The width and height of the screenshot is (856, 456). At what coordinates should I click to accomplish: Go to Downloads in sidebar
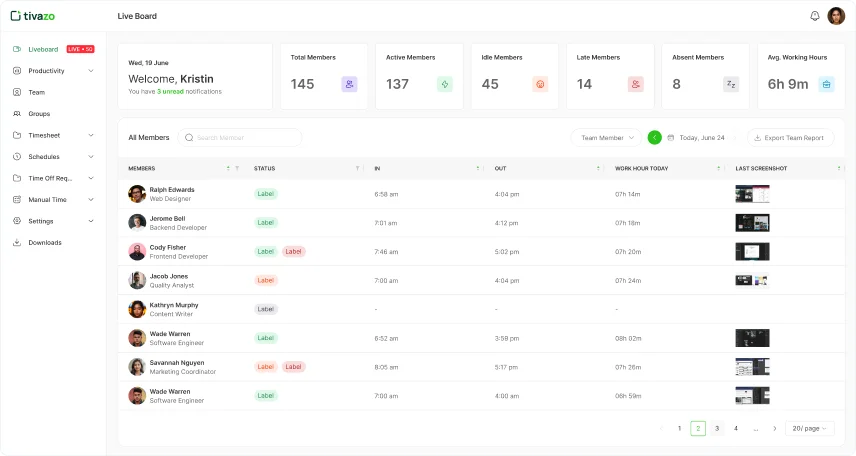(x=45, y=243)
